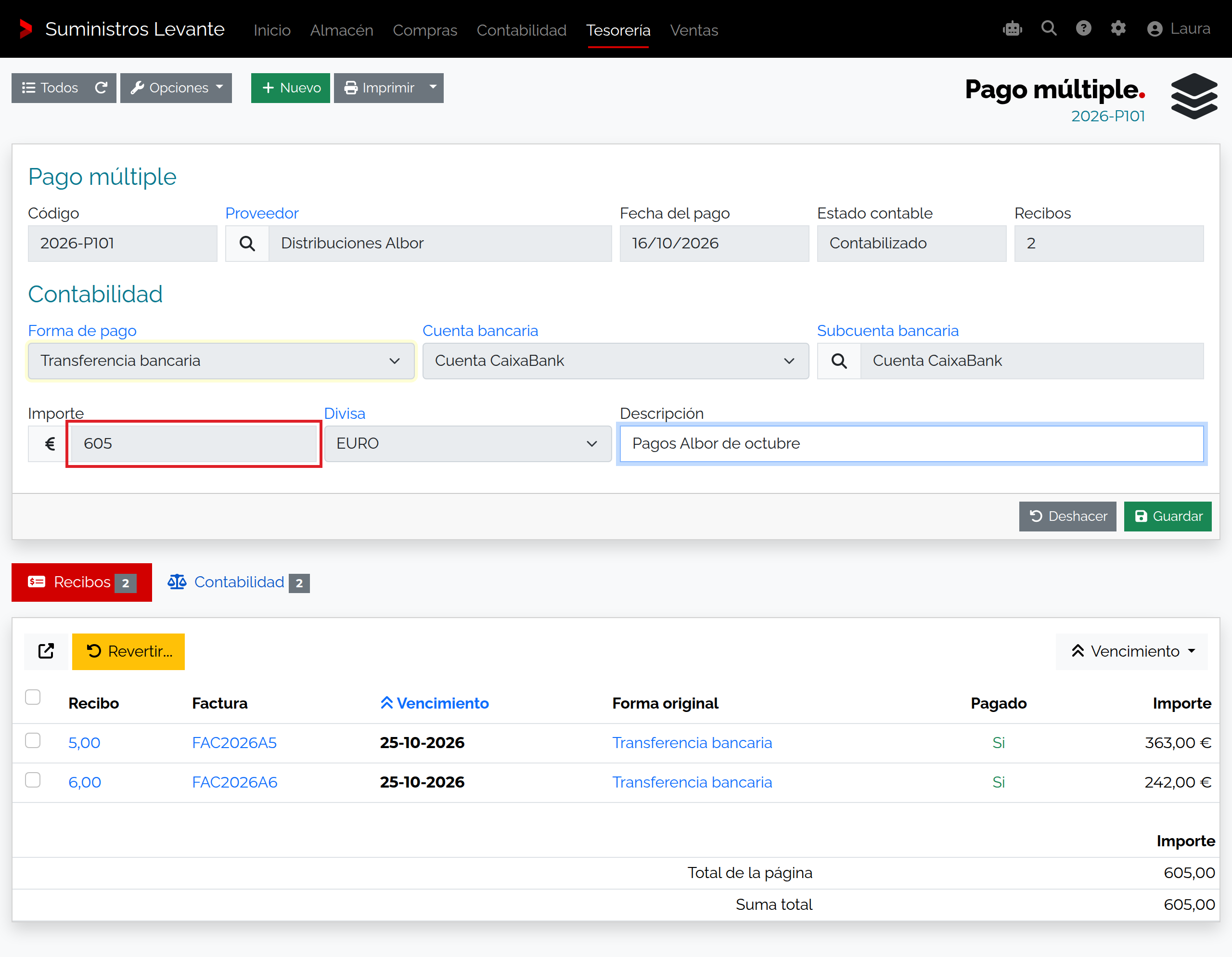Click the Todos list button
The height and width of the screenshot is (957, 1232).
[x=50, y=88]
